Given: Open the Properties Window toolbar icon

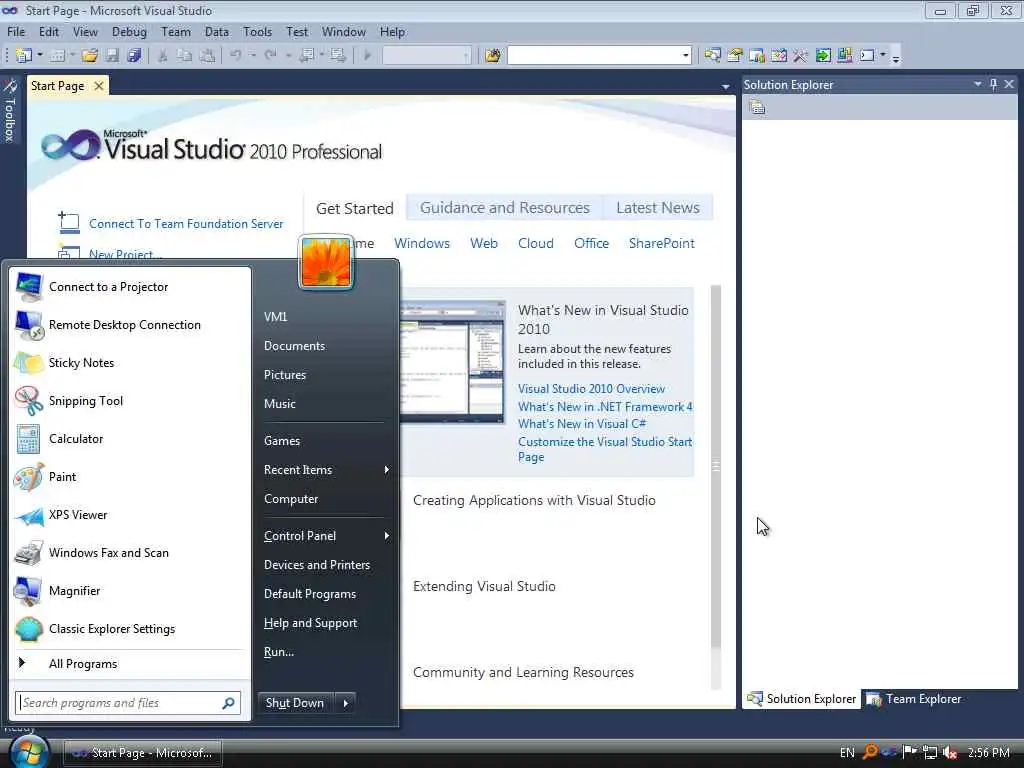Looking at the screenshot, I should pyautogui.click(x=735, y=56).
